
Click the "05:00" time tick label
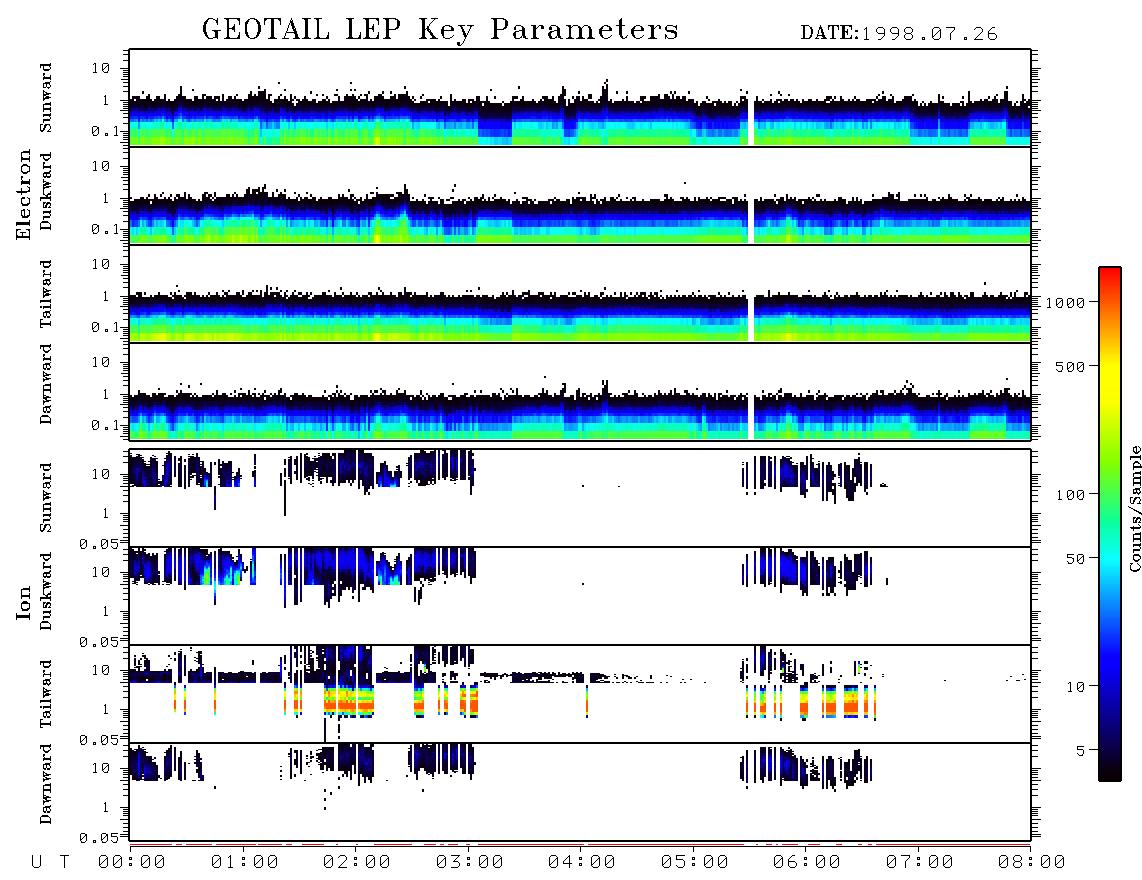[x=695, y=863]
